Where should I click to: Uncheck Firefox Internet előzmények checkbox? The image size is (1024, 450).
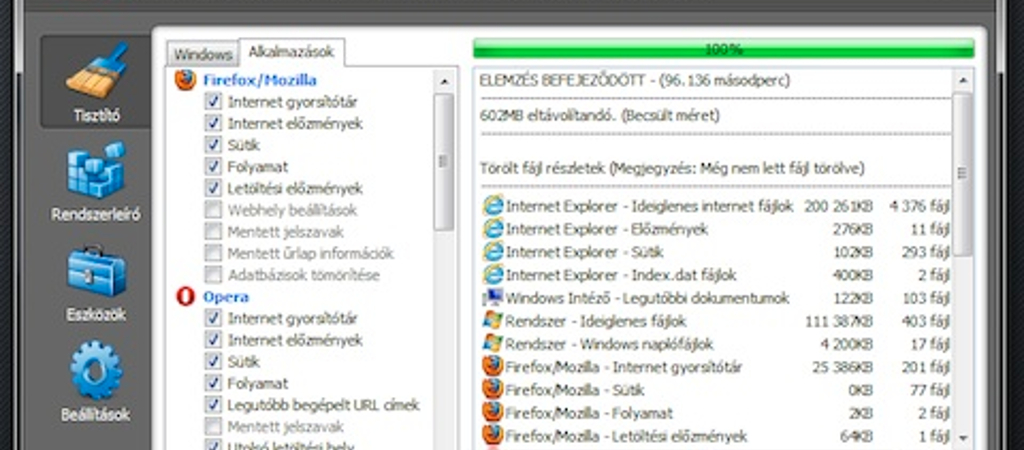click(x=213, y=123)
